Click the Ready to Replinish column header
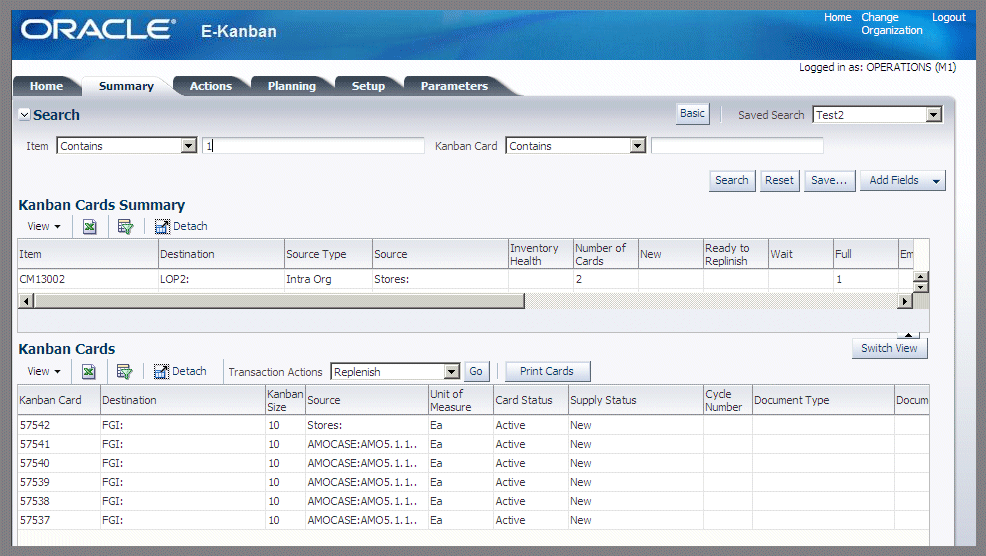This screenshot has width=986, height=556. pyautogui.click(x=735, y=254)
